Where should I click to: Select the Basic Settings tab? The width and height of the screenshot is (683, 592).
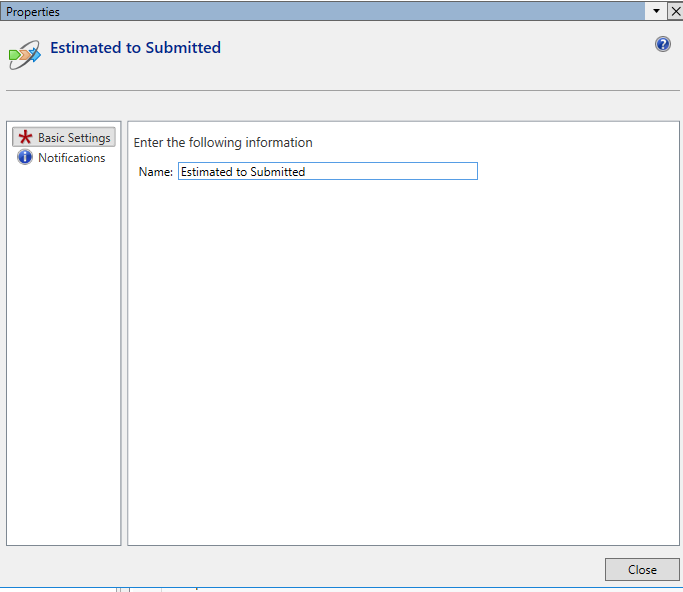tap(74, 138)
